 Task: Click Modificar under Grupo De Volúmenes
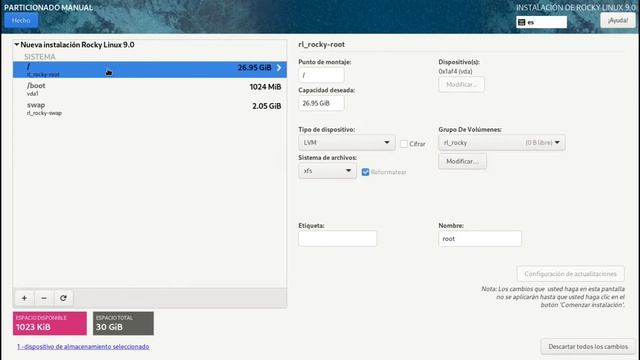pyautogui.click(x=462, y=161)
